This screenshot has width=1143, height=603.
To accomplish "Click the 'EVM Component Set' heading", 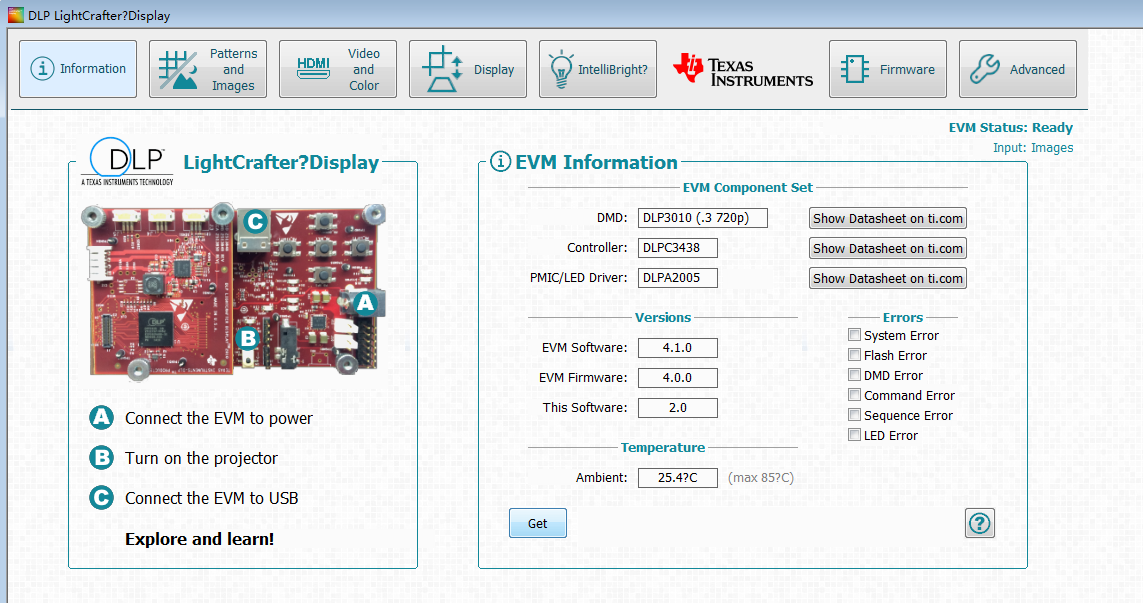I will point(748,187).
